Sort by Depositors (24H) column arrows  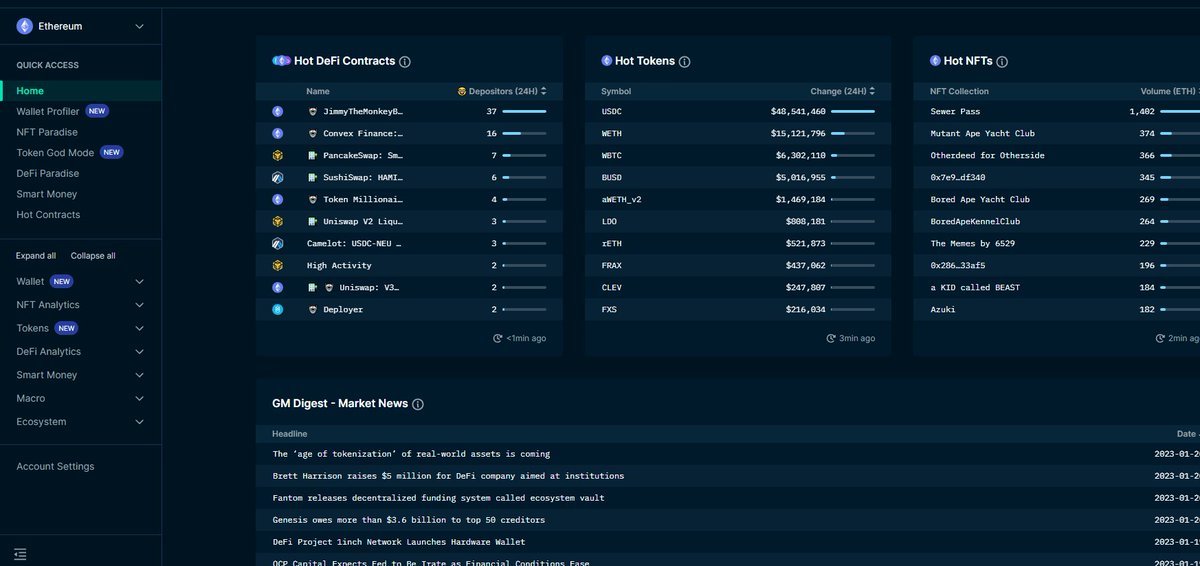click(543, 91)
